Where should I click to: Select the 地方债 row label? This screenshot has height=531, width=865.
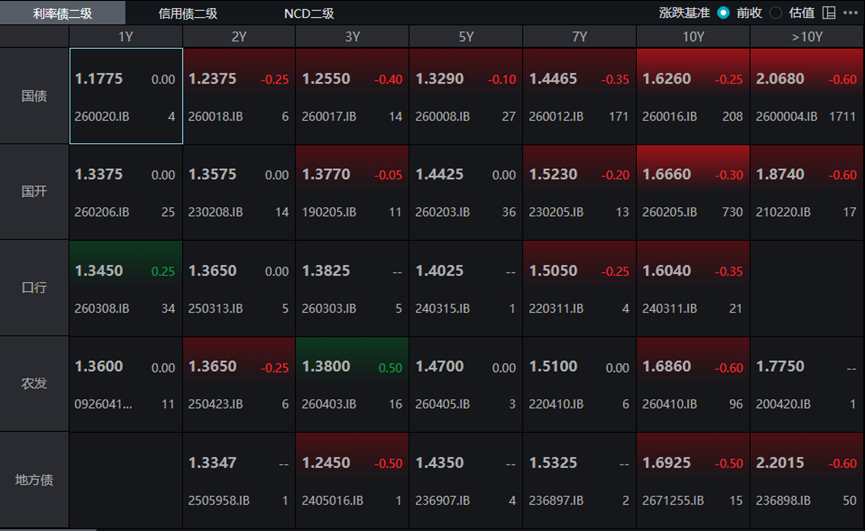(34, 480)
